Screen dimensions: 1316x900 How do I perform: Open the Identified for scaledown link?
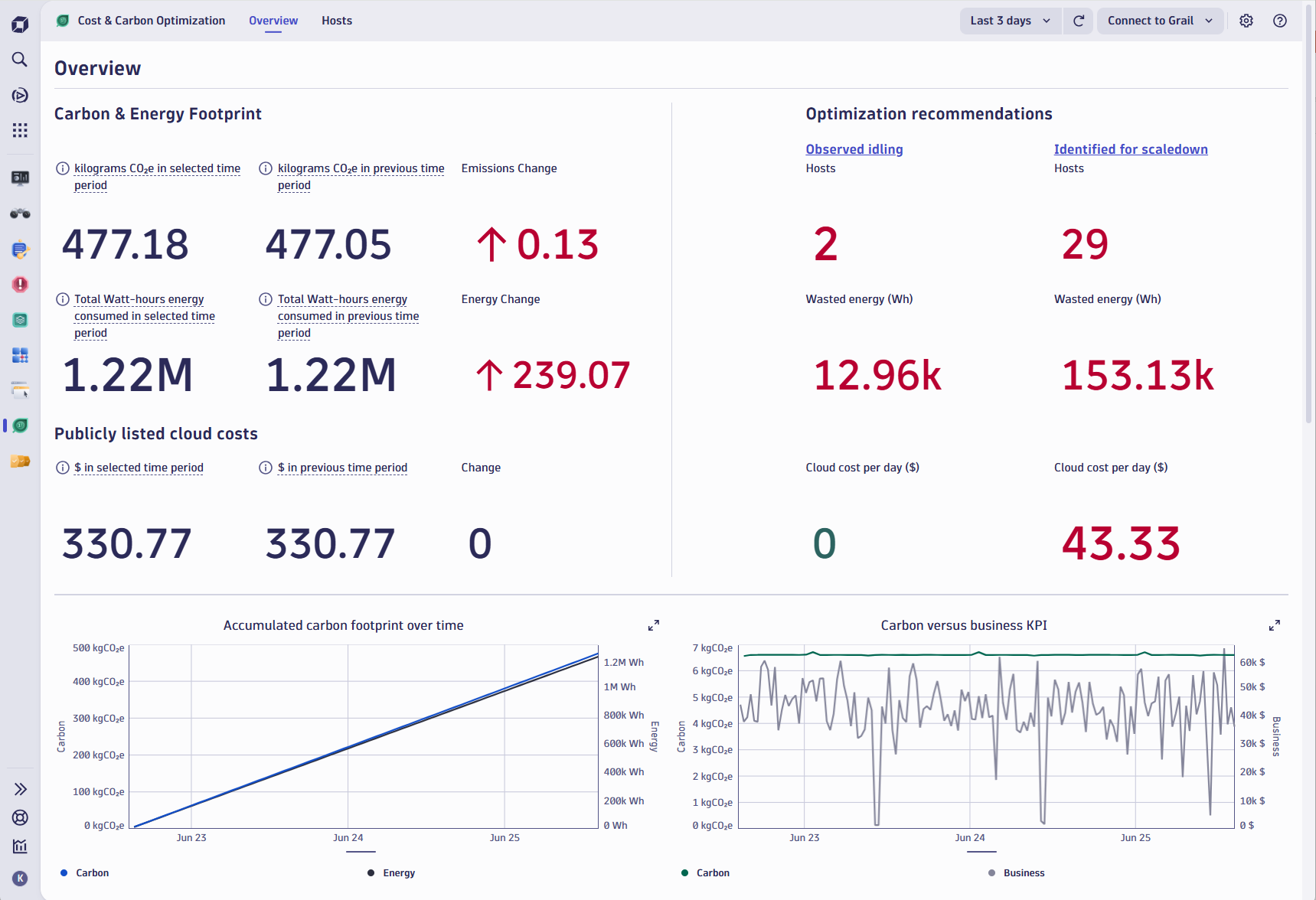tap(1131, 149)
